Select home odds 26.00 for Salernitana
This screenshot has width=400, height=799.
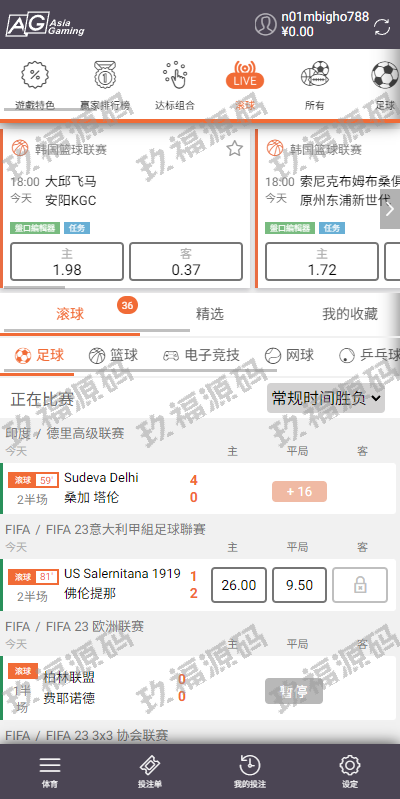pos(239,585)
